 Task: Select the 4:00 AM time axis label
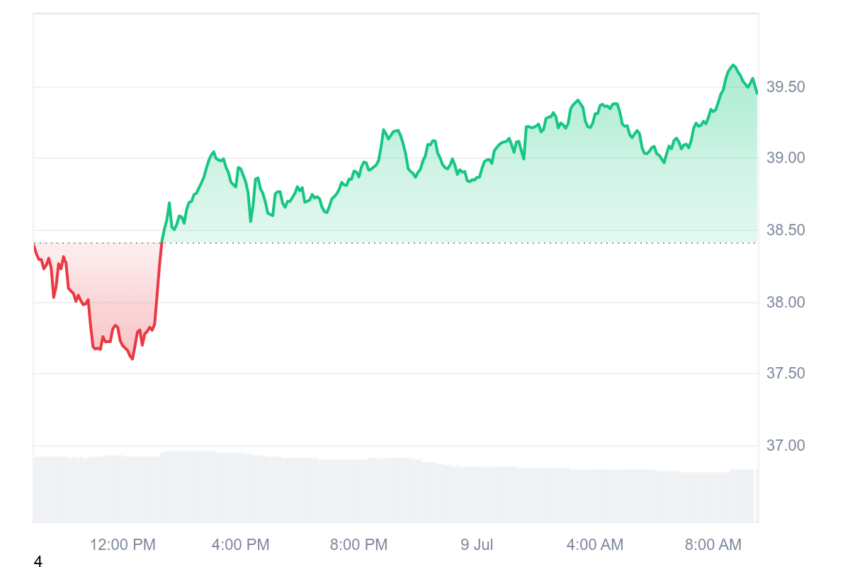coord(595,545)
